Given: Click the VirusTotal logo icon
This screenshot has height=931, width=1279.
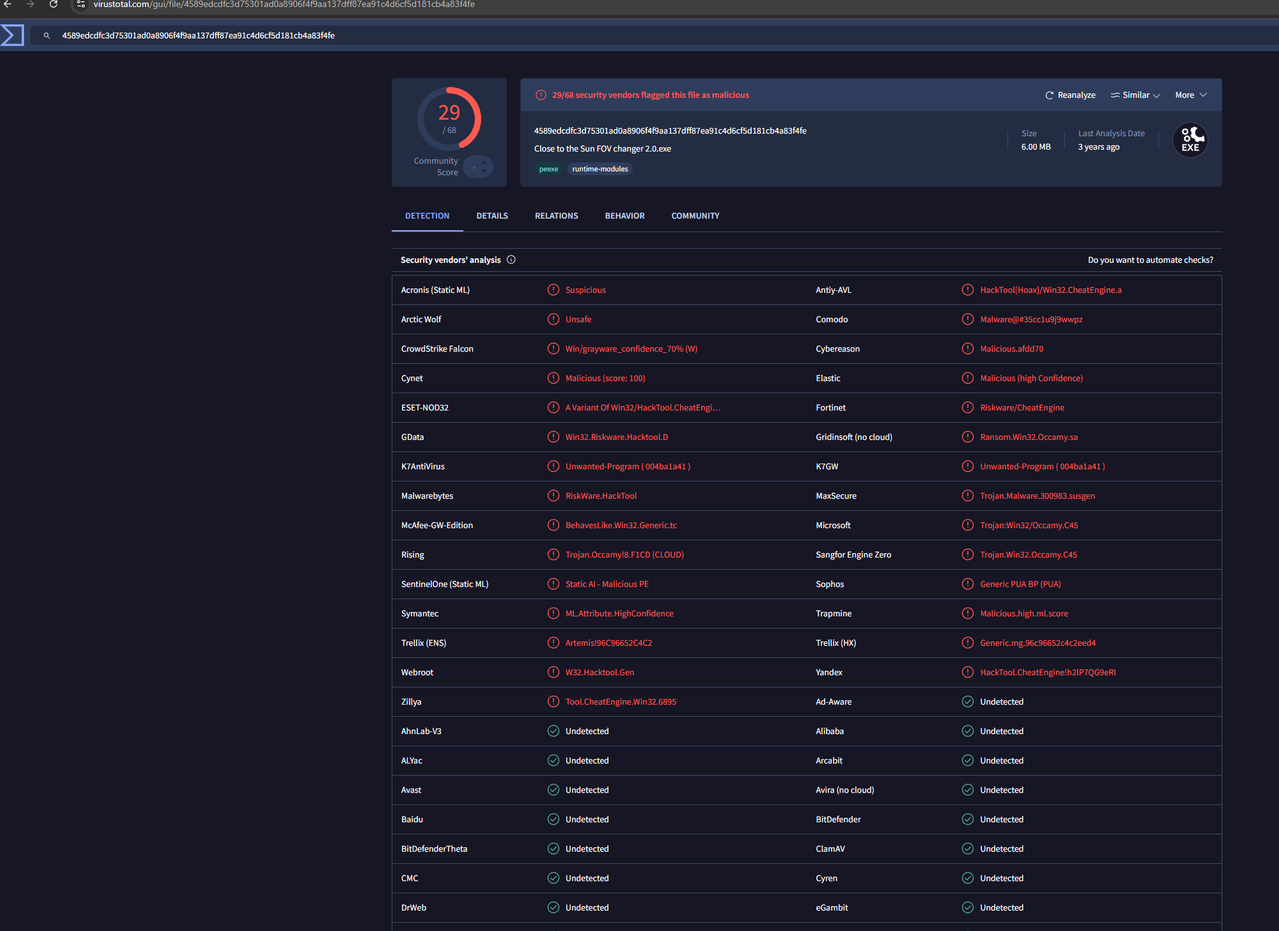Looking at the screenshot, I should click(12, 36).
